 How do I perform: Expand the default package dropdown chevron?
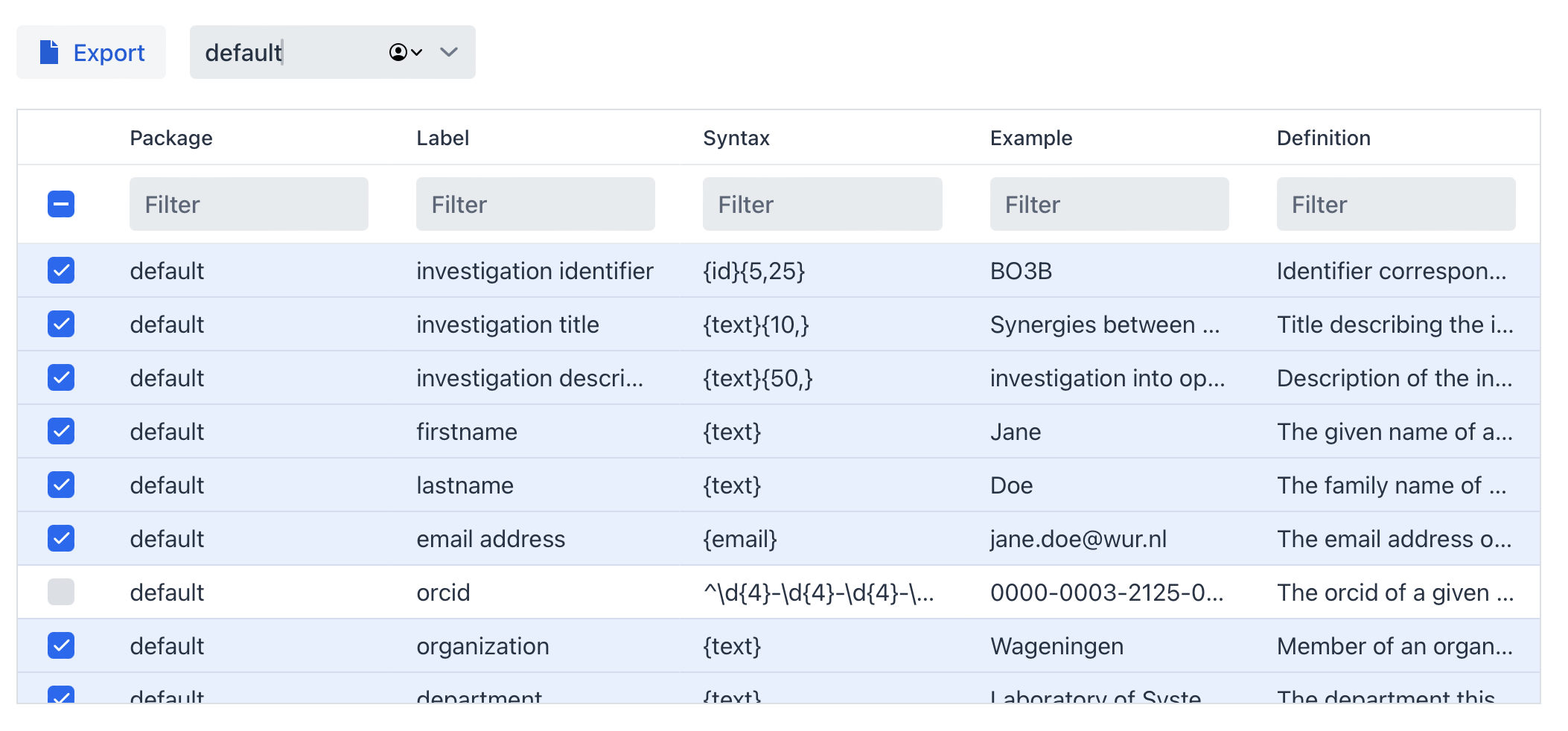[x=448, y=52]
